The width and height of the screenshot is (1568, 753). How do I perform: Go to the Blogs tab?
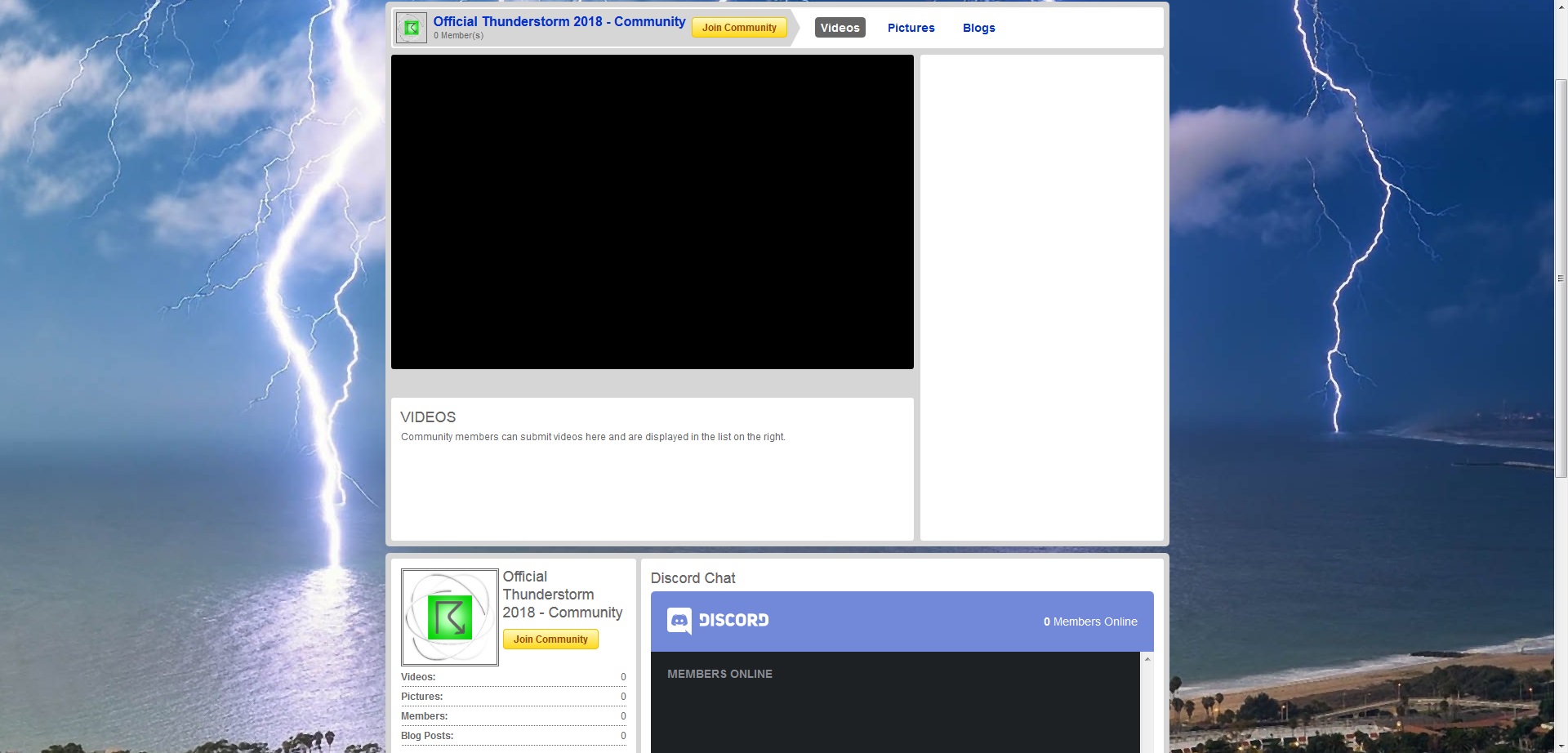[x=978, y=28]
